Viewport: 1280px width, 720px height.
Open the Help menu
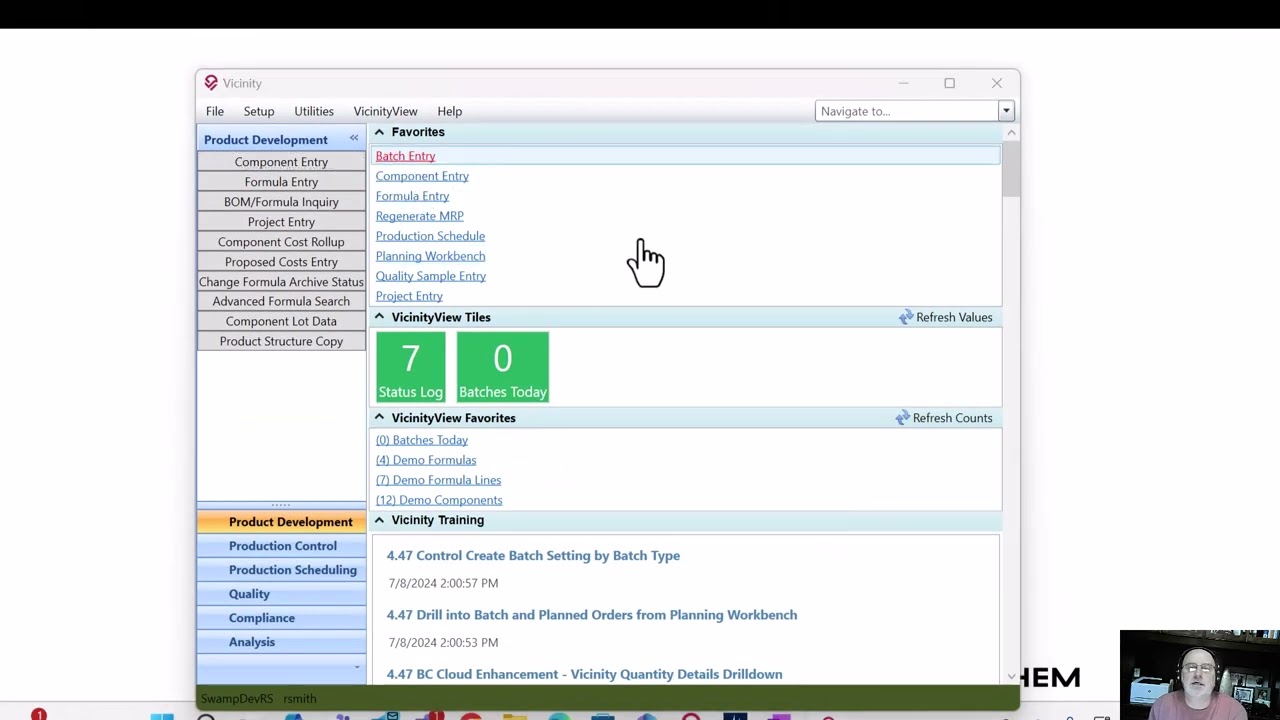point(449,111)
